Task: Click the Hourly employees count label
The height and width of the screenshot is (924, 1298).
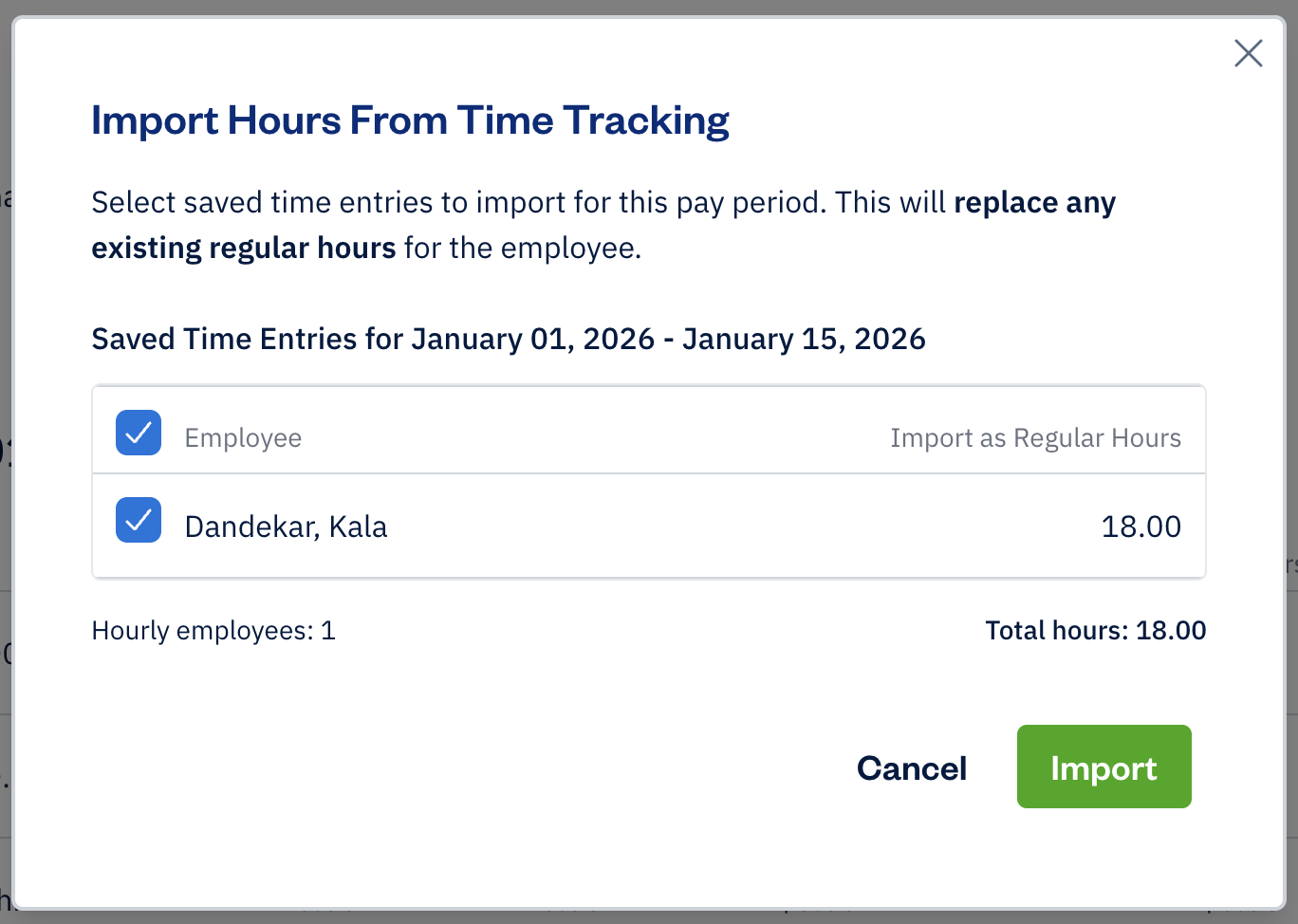Action: (x=213, y=630)
